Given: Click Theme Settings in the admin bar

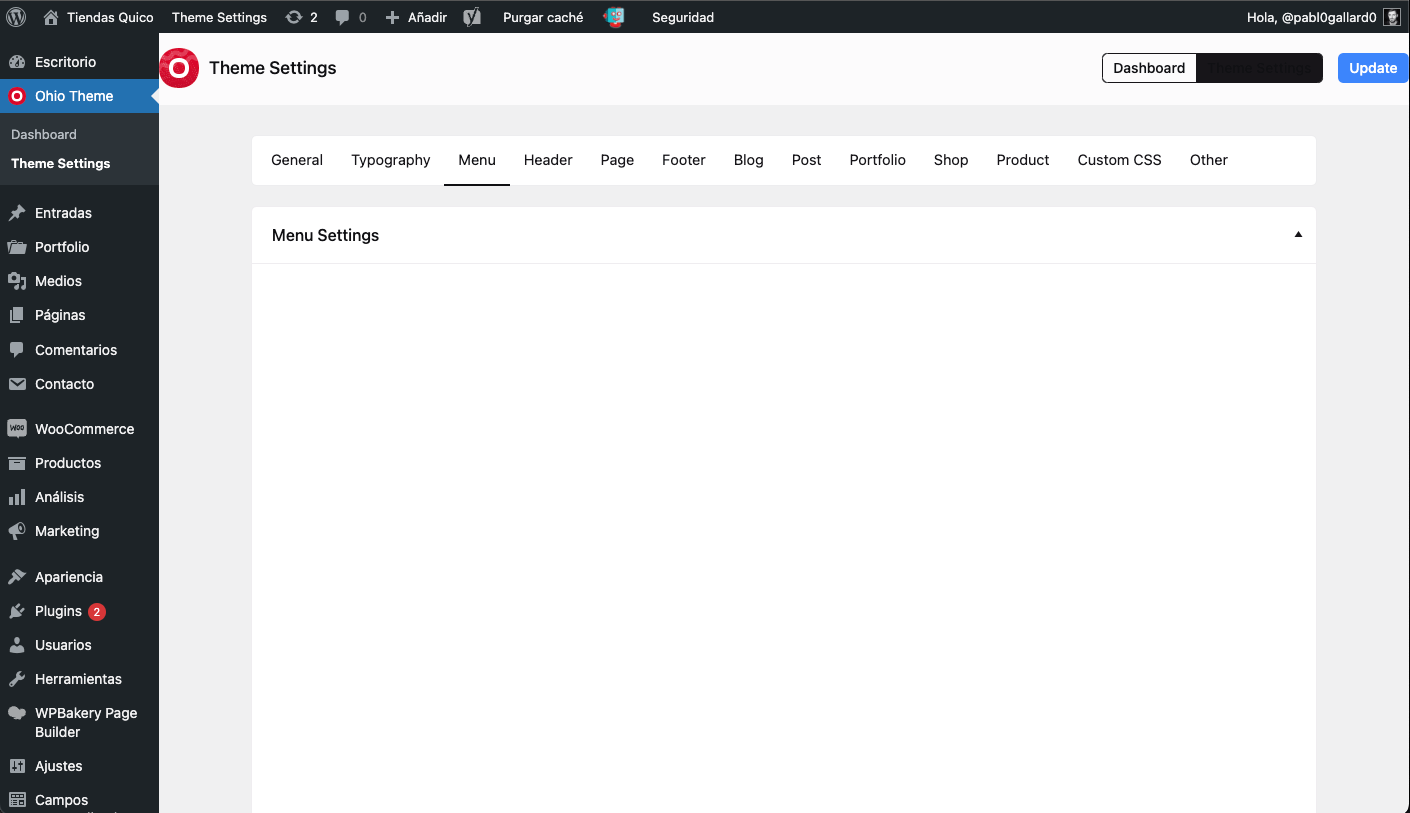Looking at the screenshot, I should (x=219, y=17).
